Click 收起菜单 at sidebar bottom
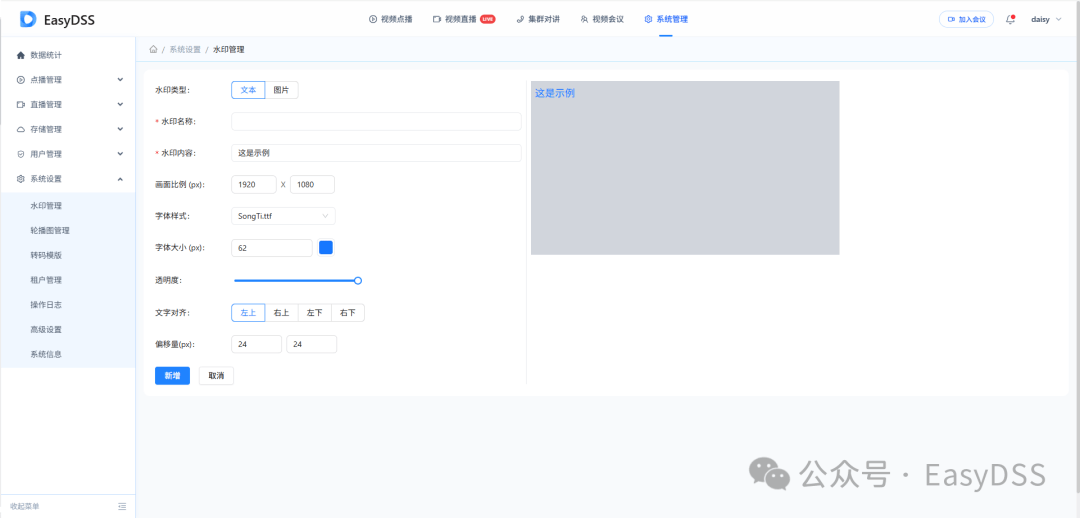The width and height of the screenshot is (1080, 518). tap(25, 506)
